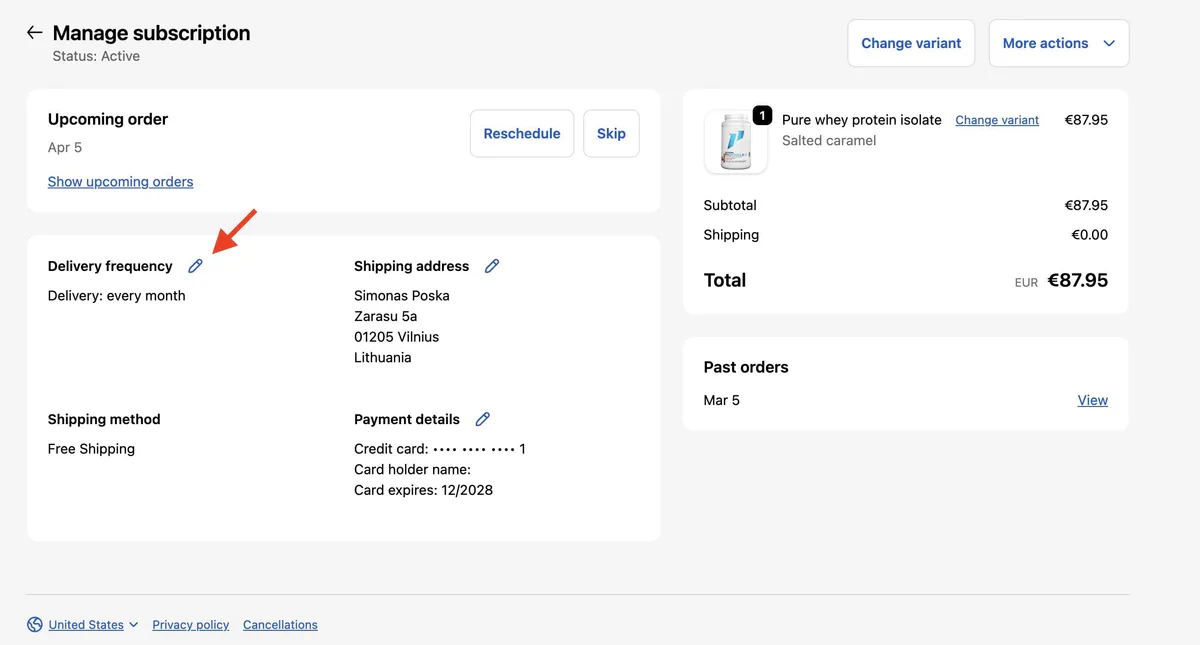Click the Card expires: 12/2028 text
This screenshot has width=1200, height=645.
423,490
